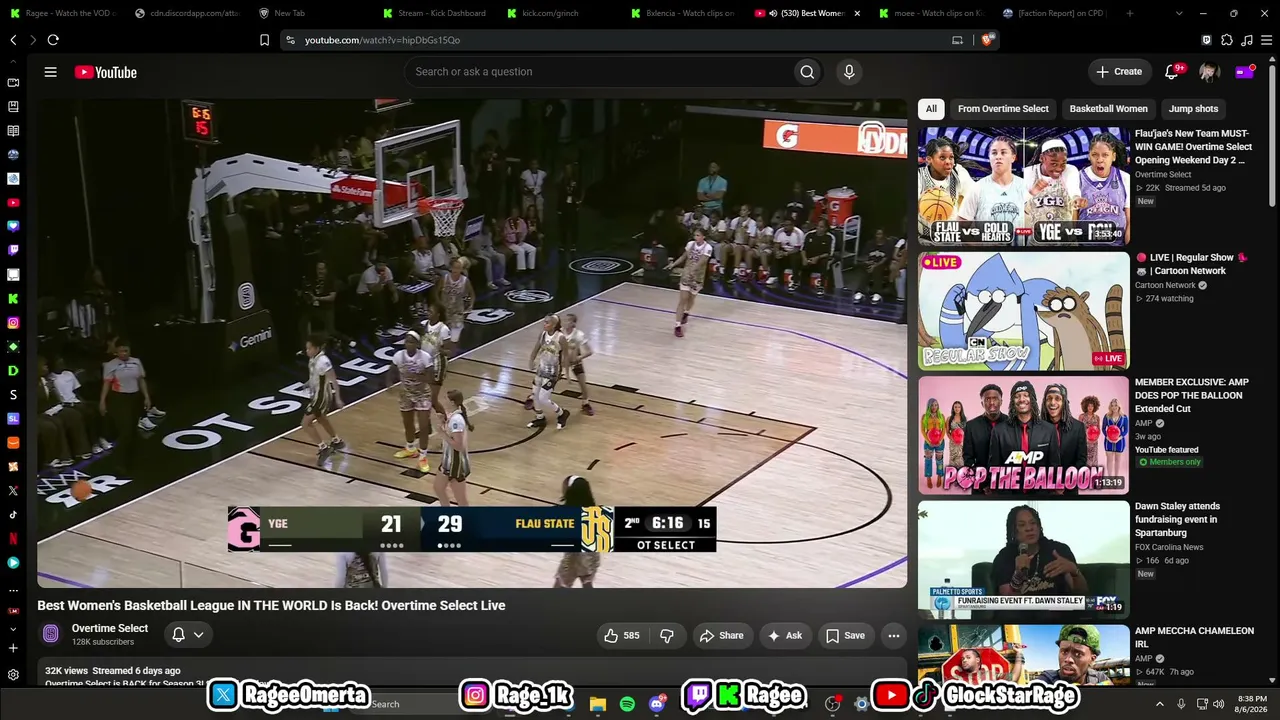Save the video to a playlist
1280x720 pixels.
coord(845,636)
